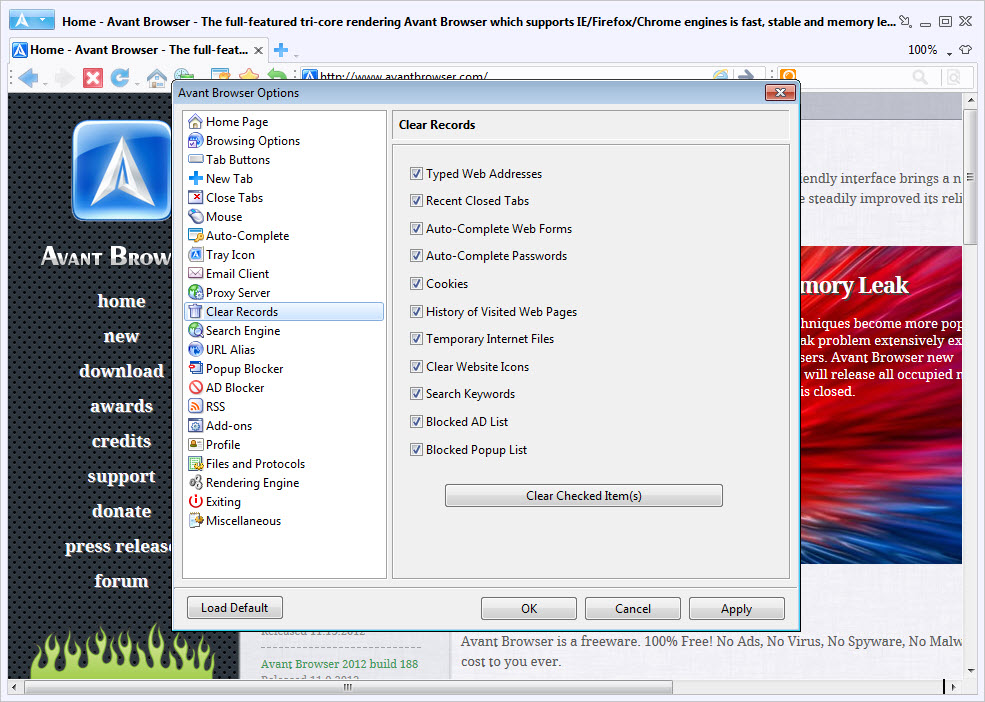The height and width of the screenshot is (702, 985).
Task: Go back with the blue back arrow
Action: click(28, 78)
